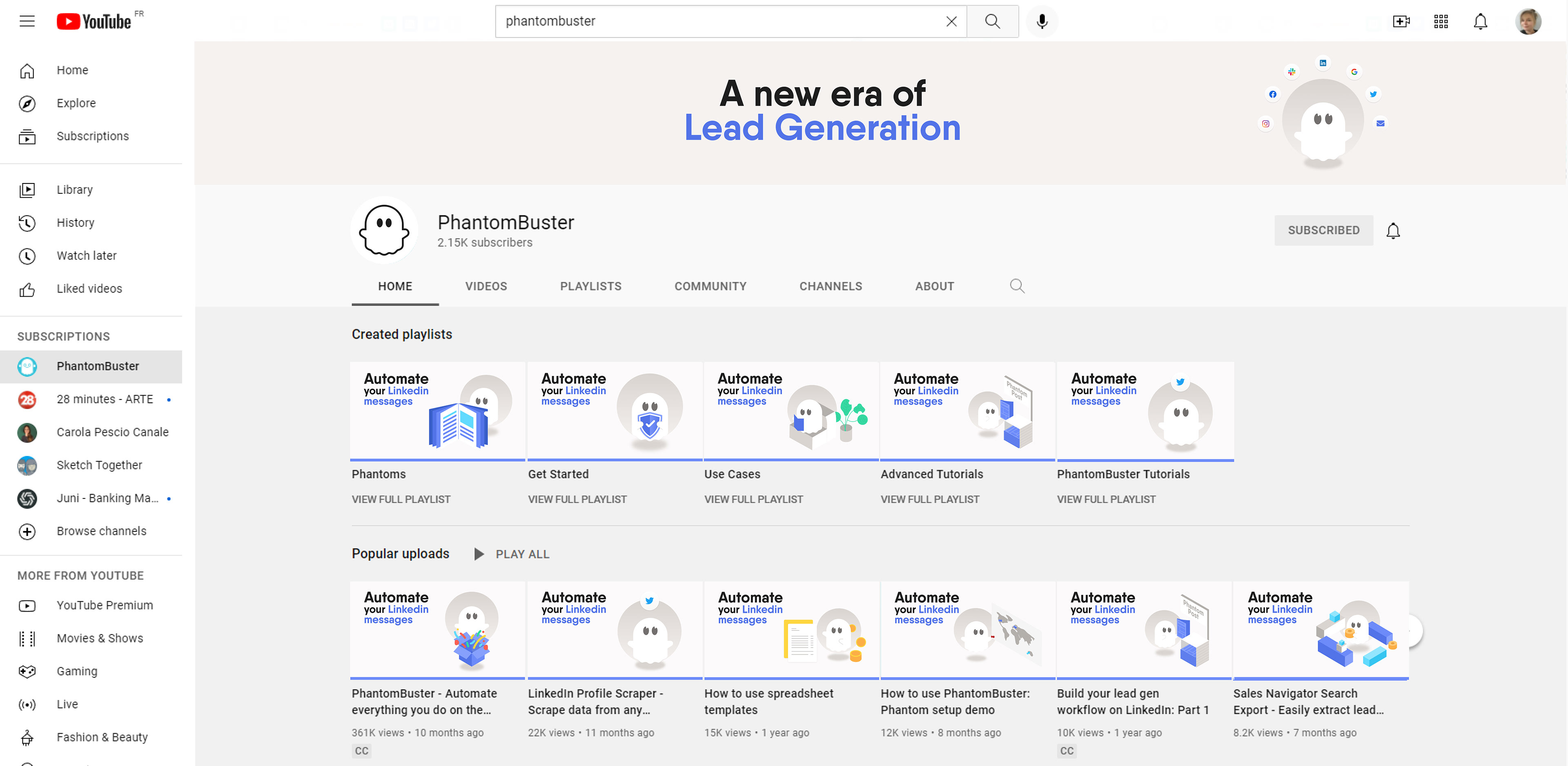This screenshot has width=1568, height=766.
Task: Clear the search field with X
Action: click(951, 21)
